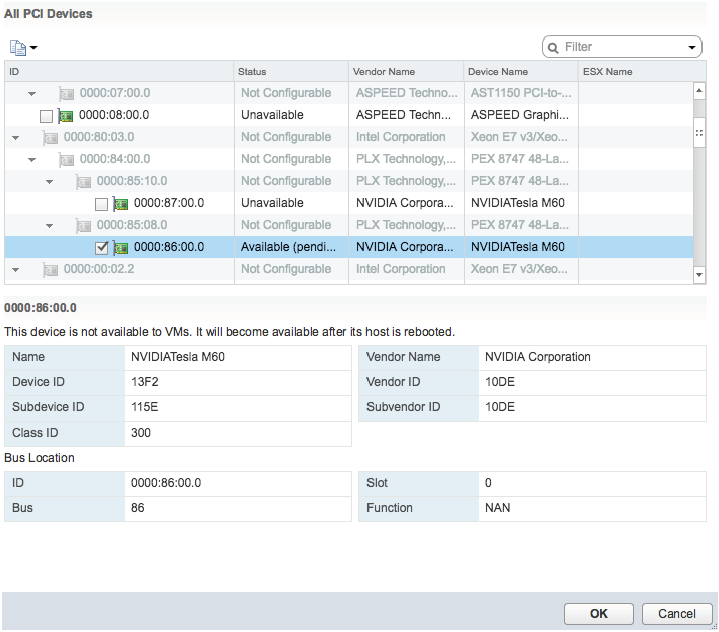Sort by the Status column header

(x=291, y=72)
